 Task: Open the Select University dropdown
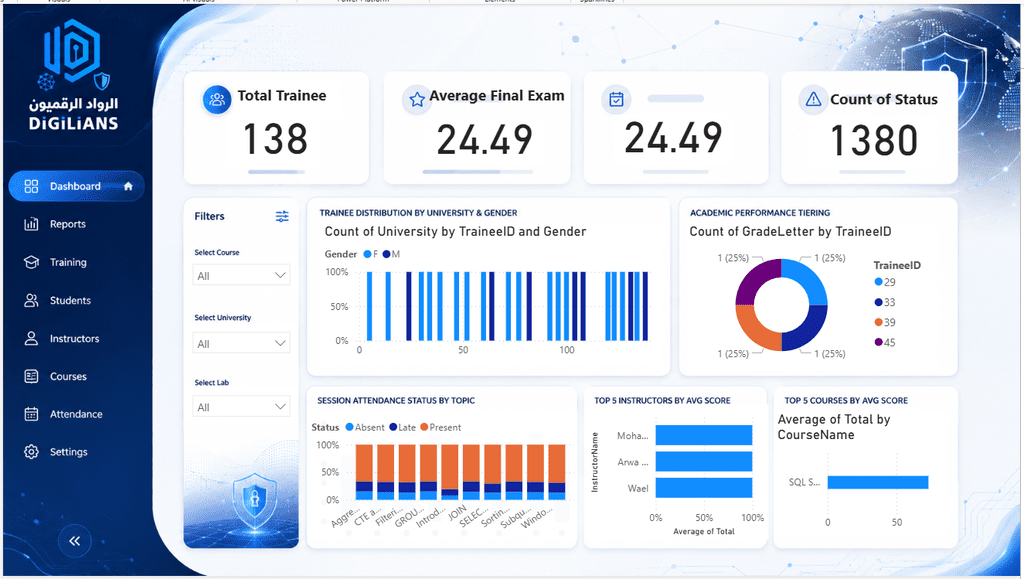241,343
